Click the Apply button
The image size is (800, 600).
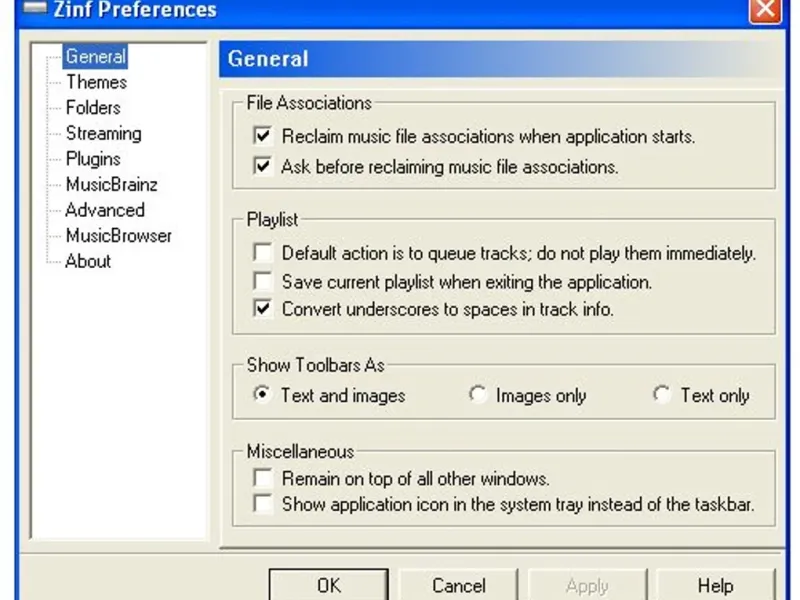pos(587,585)
